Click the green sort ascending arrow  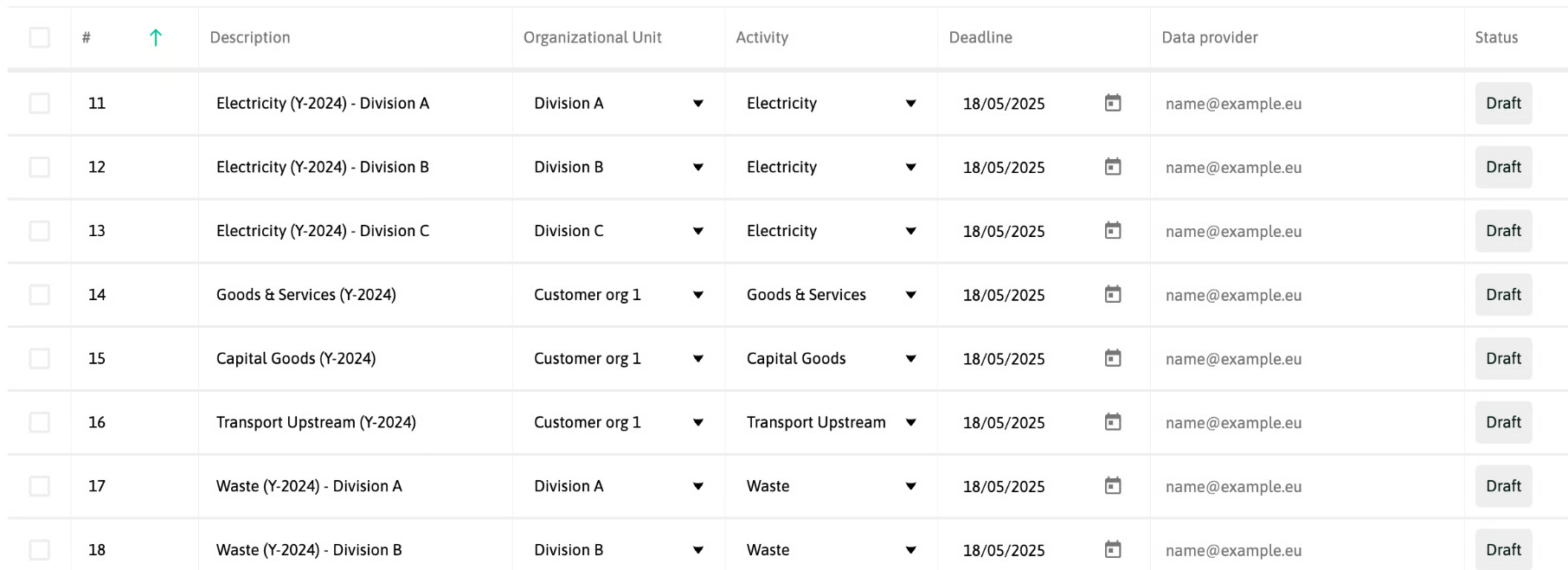pyautogui.click(x=156, y=37)
